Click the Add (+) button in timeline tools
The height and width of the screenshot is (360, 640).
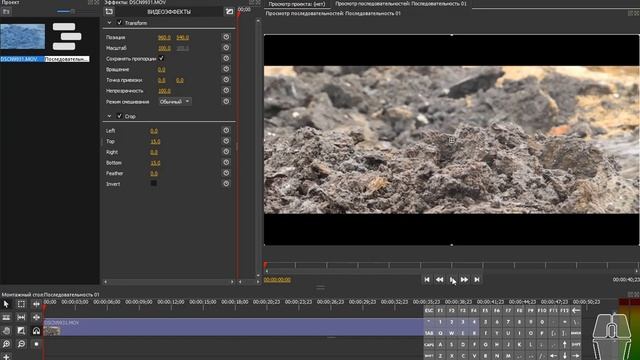pyautogui.click(x=6, y=357)
